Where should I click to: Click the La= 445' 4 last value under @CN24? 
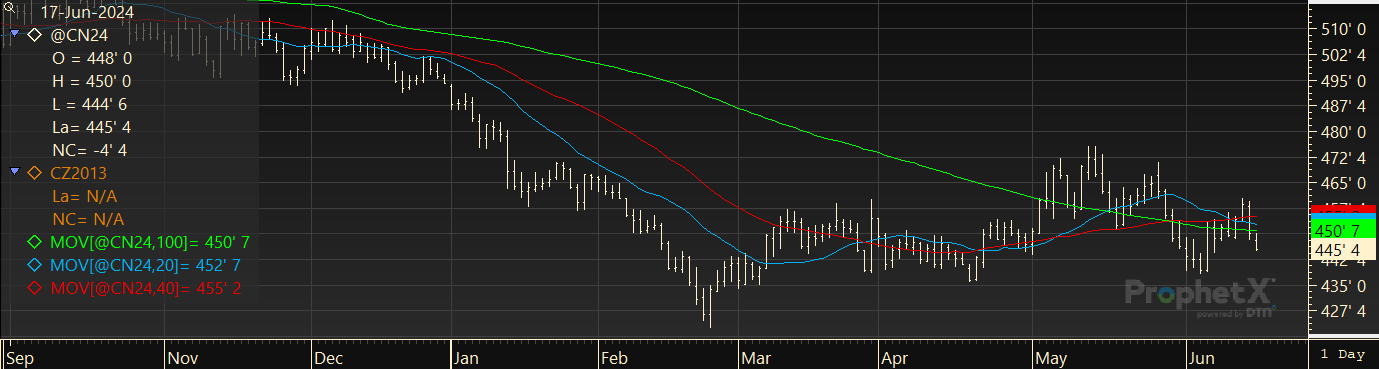click(92, 127)
